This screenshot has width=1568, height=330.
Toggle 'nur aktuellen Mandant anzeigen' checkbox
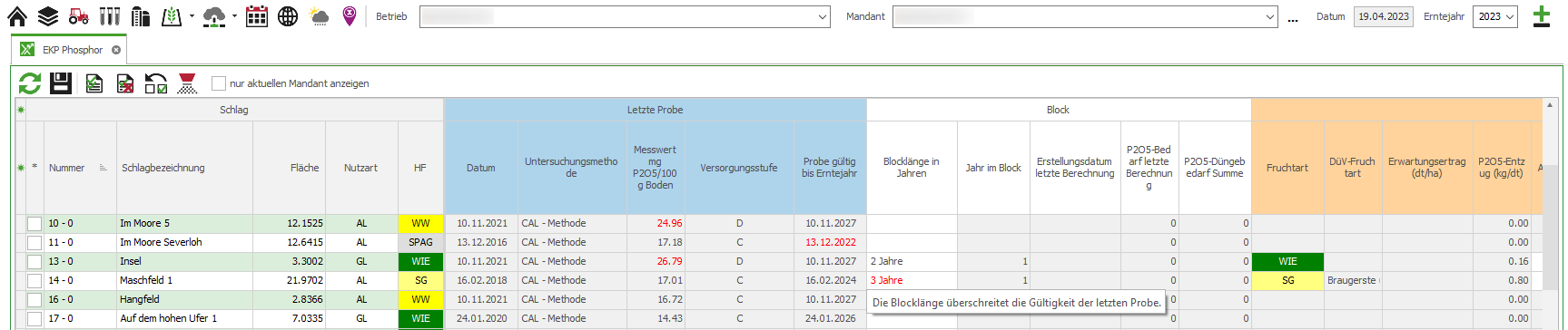[x=218, y=83]
